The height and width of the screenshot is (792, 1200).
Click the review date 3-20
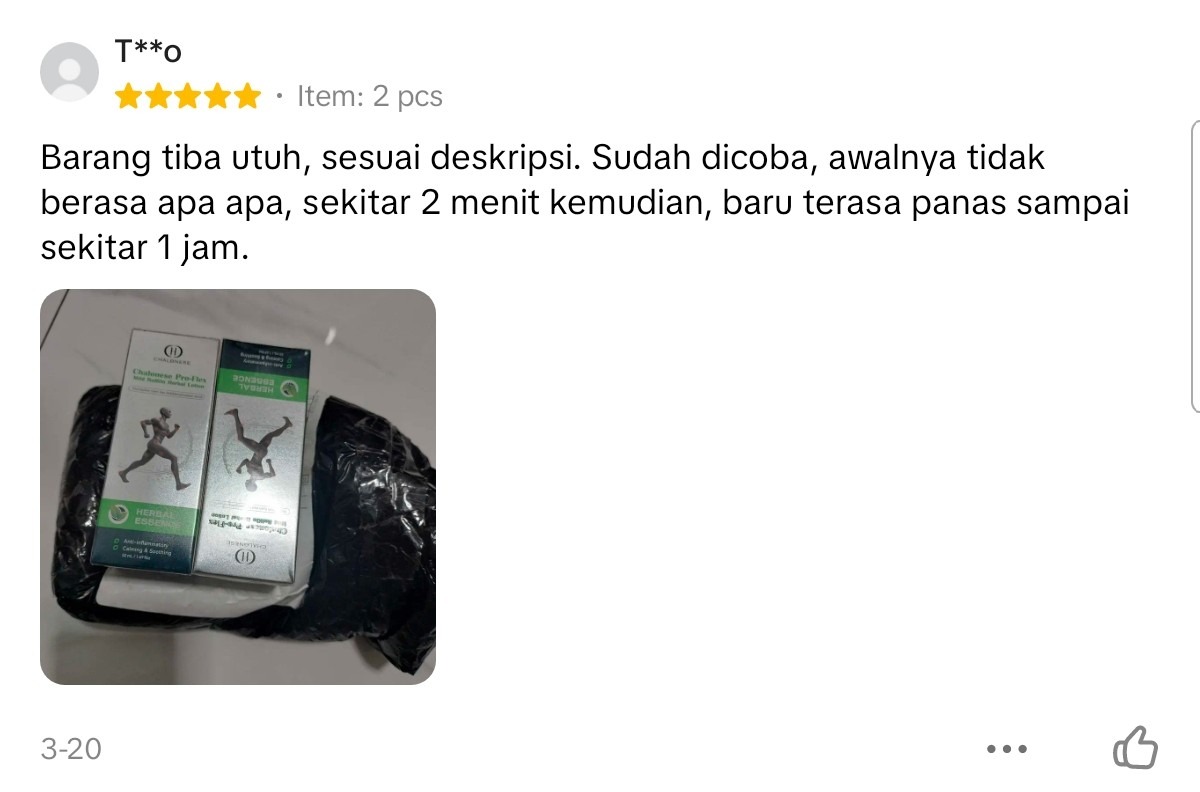71,748
